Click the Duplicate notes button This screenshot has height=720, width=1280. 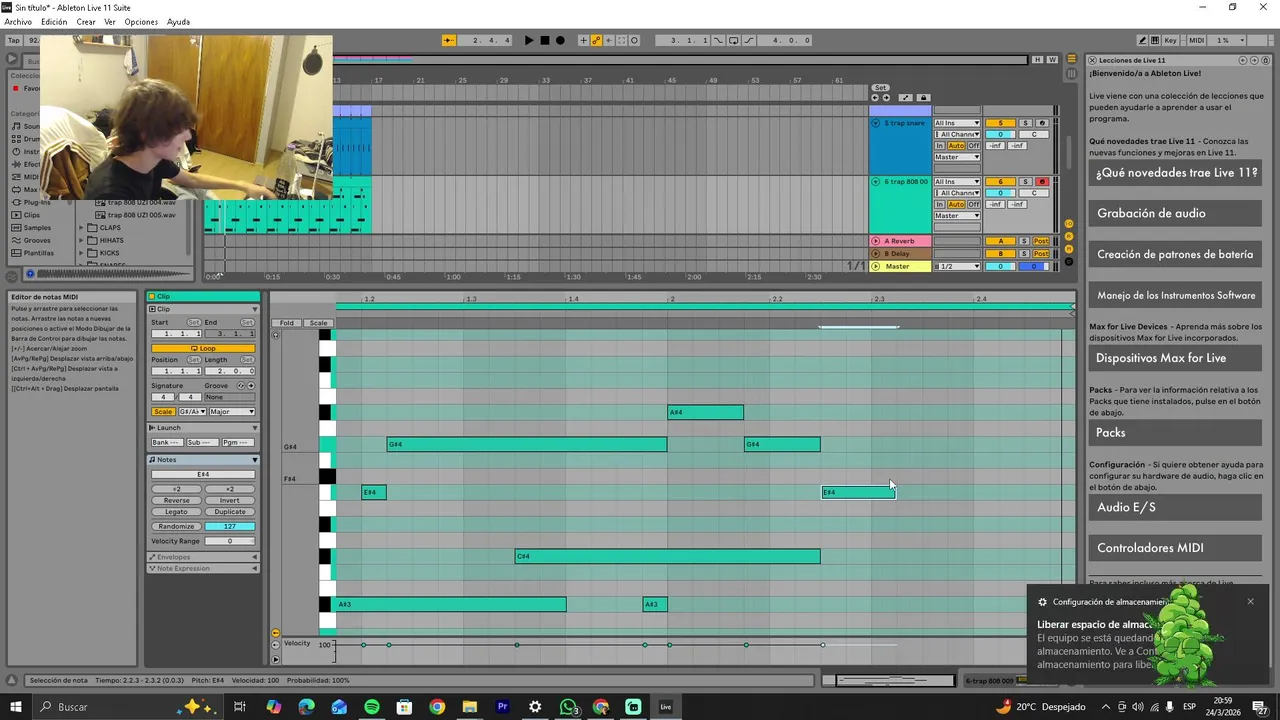tap(230, 512)
